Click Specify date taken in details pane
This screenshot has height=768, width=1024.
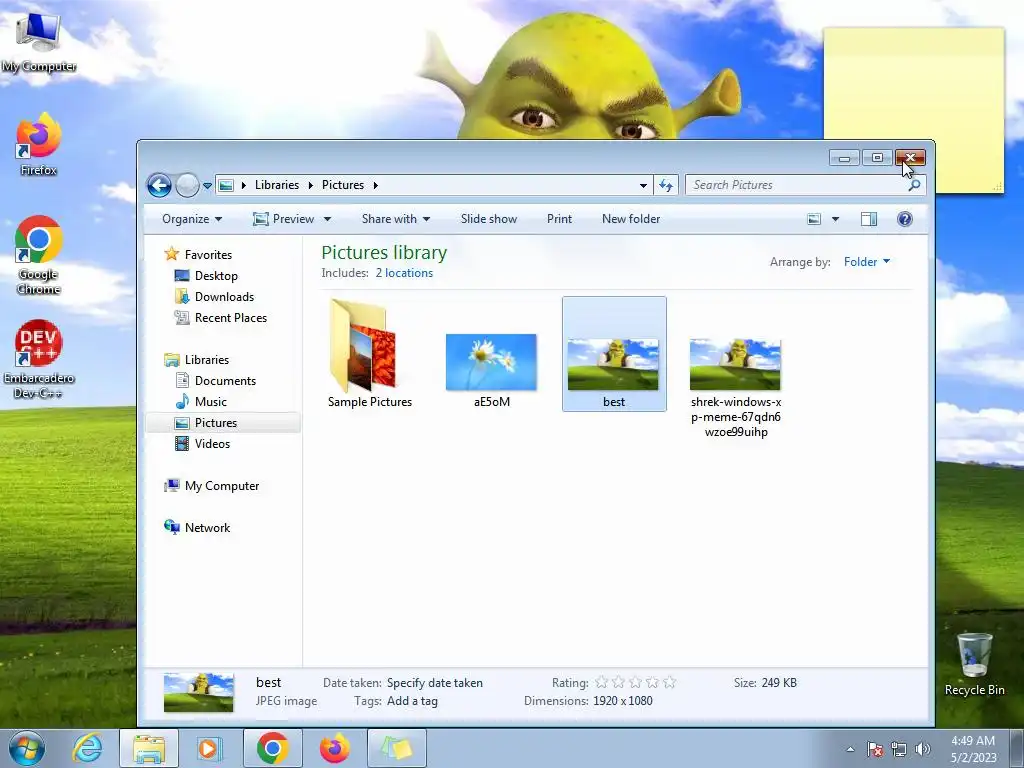tap(434, 682)
